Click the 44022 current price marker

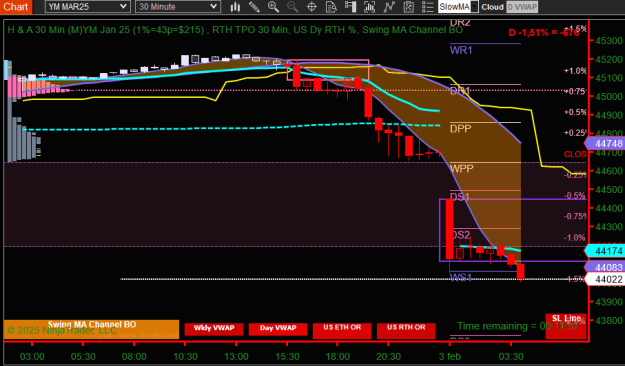(605, 279)
